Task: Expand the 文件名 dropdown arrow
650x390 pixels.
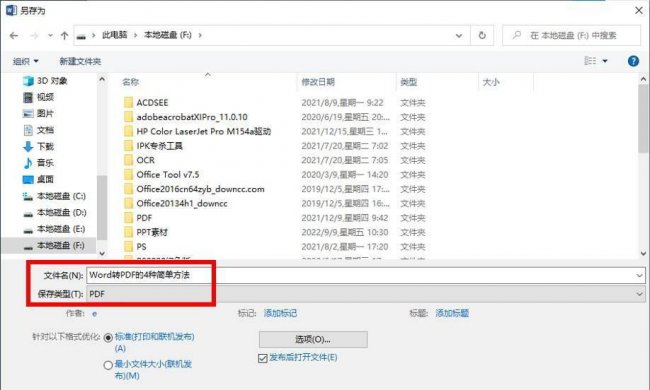Action: (639, 275)
